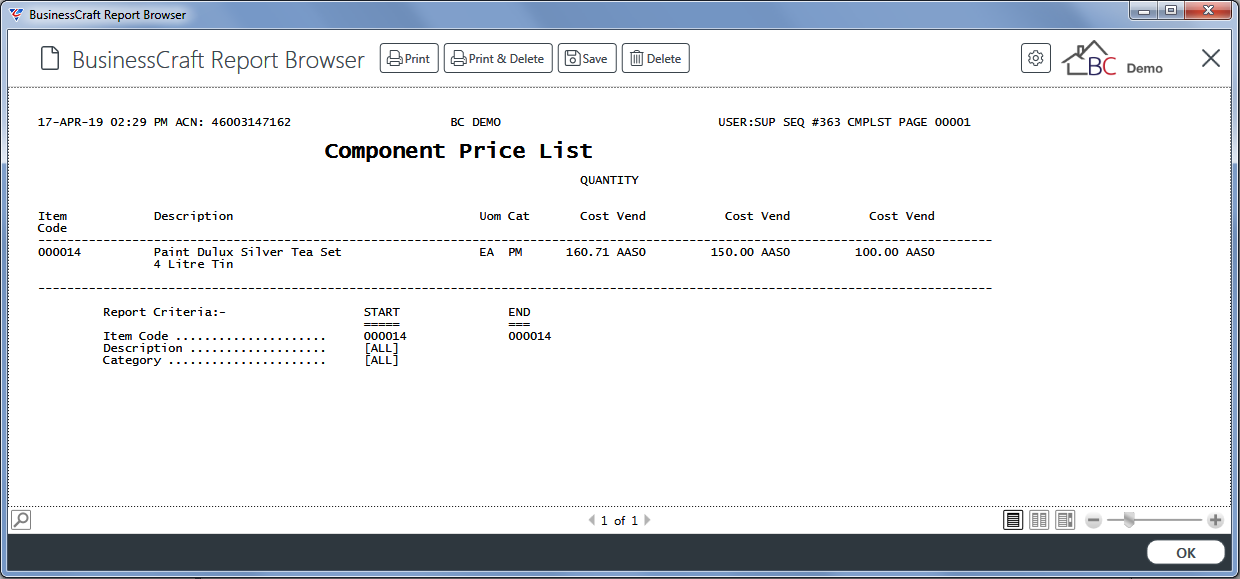1240x579 pixels.
Task: Confirm with the OK button
Action: pyautogui.click(x=1186, y=553)
